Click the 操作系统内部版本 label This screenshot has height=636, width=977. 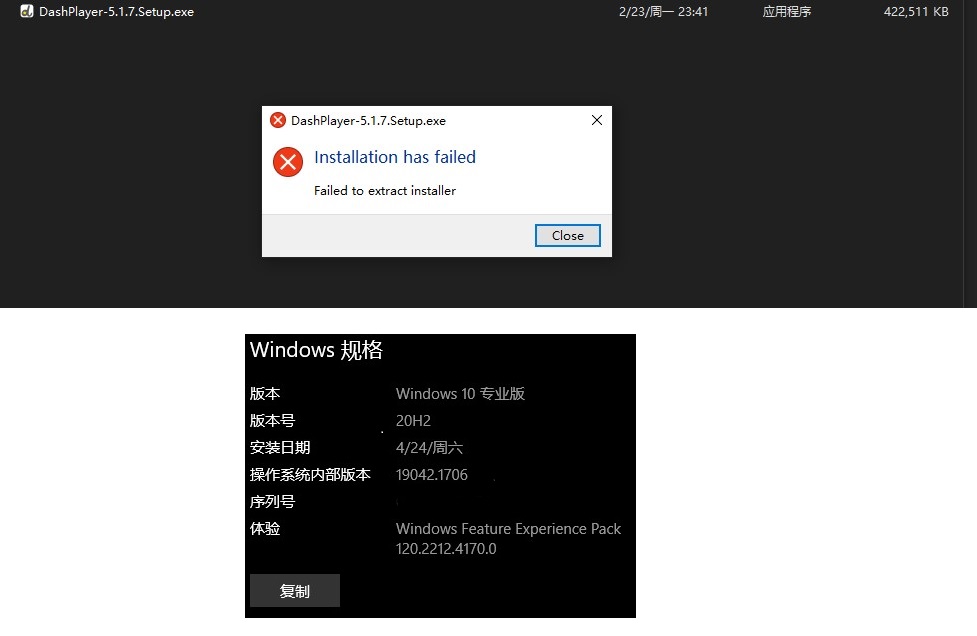(310, 475)
